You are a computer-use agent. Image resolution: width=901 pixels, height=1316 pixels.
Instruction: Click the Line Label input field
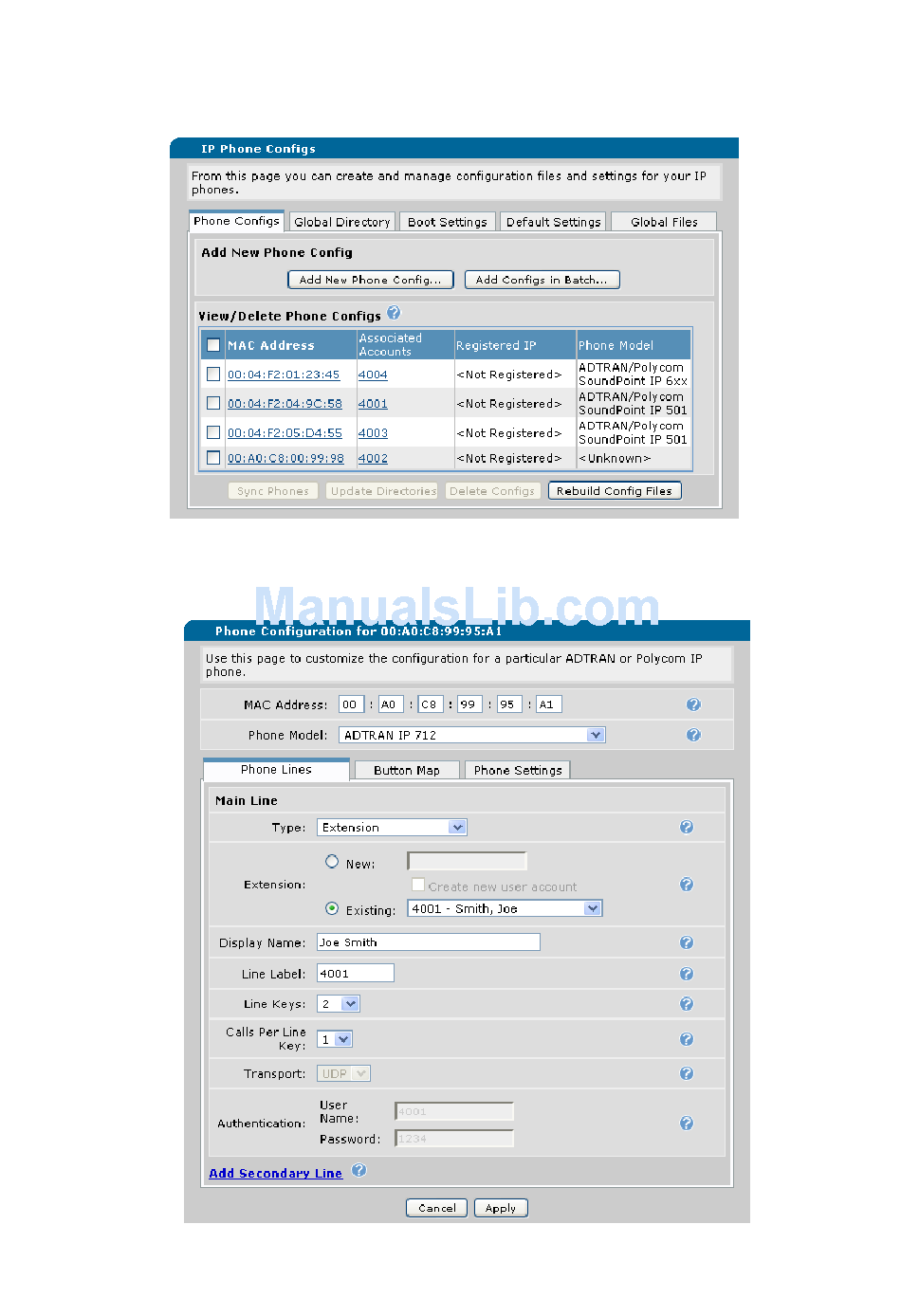pos(356,974)
